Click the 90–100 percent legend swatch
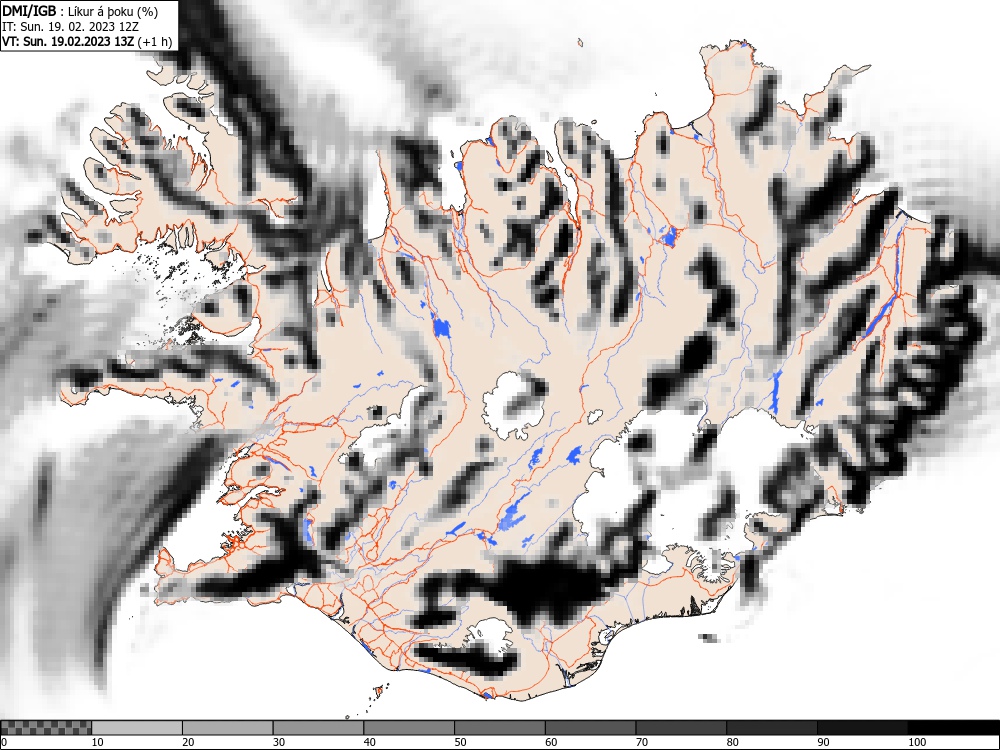The image size is (1000, 750). point(862,728)
